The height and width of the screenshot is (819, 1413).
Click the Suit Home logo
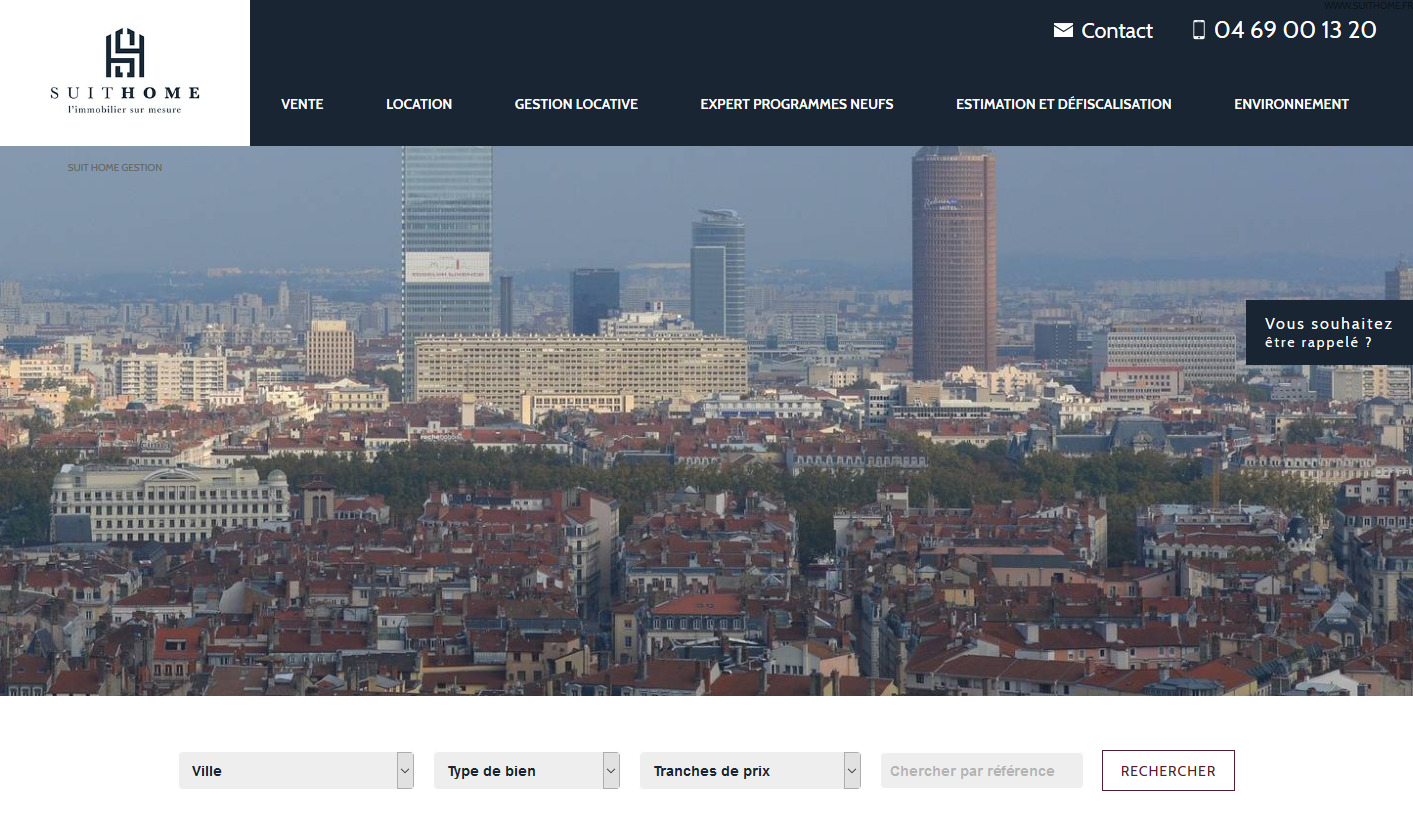(x=125, y=71)
